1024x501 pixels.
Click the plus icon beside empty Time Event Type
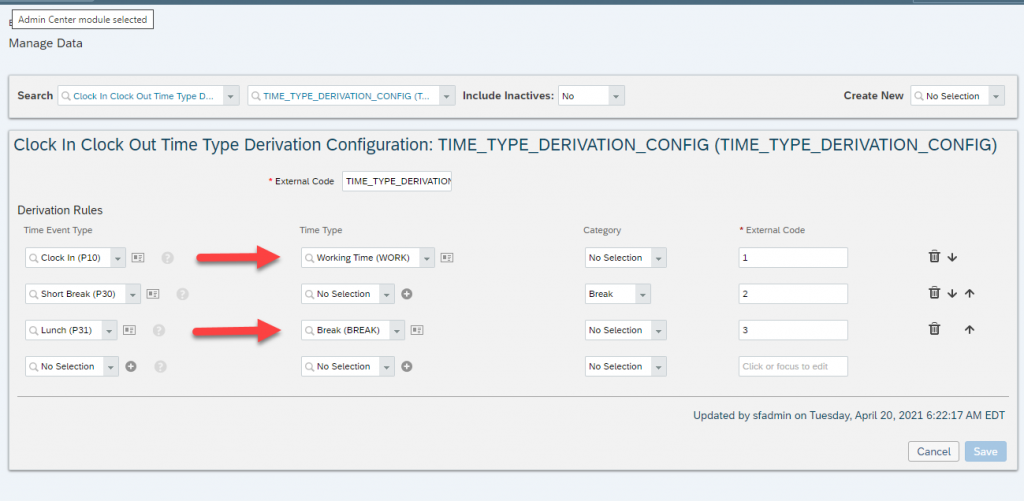click(131, 366)
